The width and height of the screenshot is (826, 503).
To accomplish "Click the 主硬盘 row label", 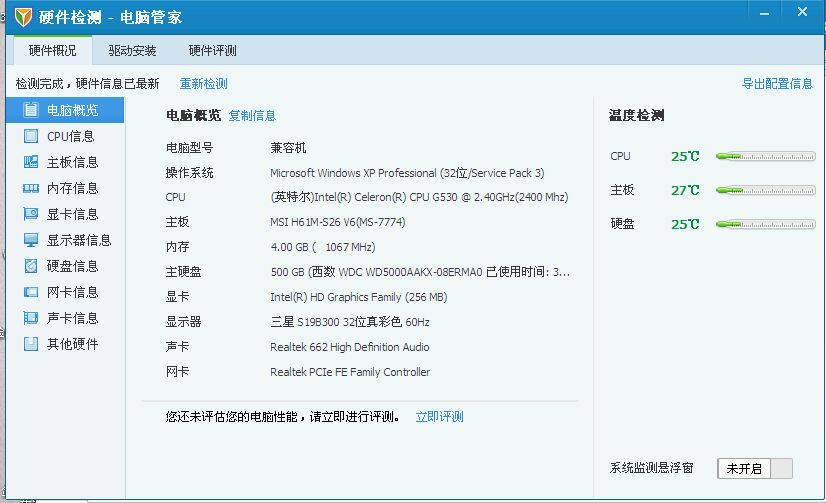I will point(183,272).
